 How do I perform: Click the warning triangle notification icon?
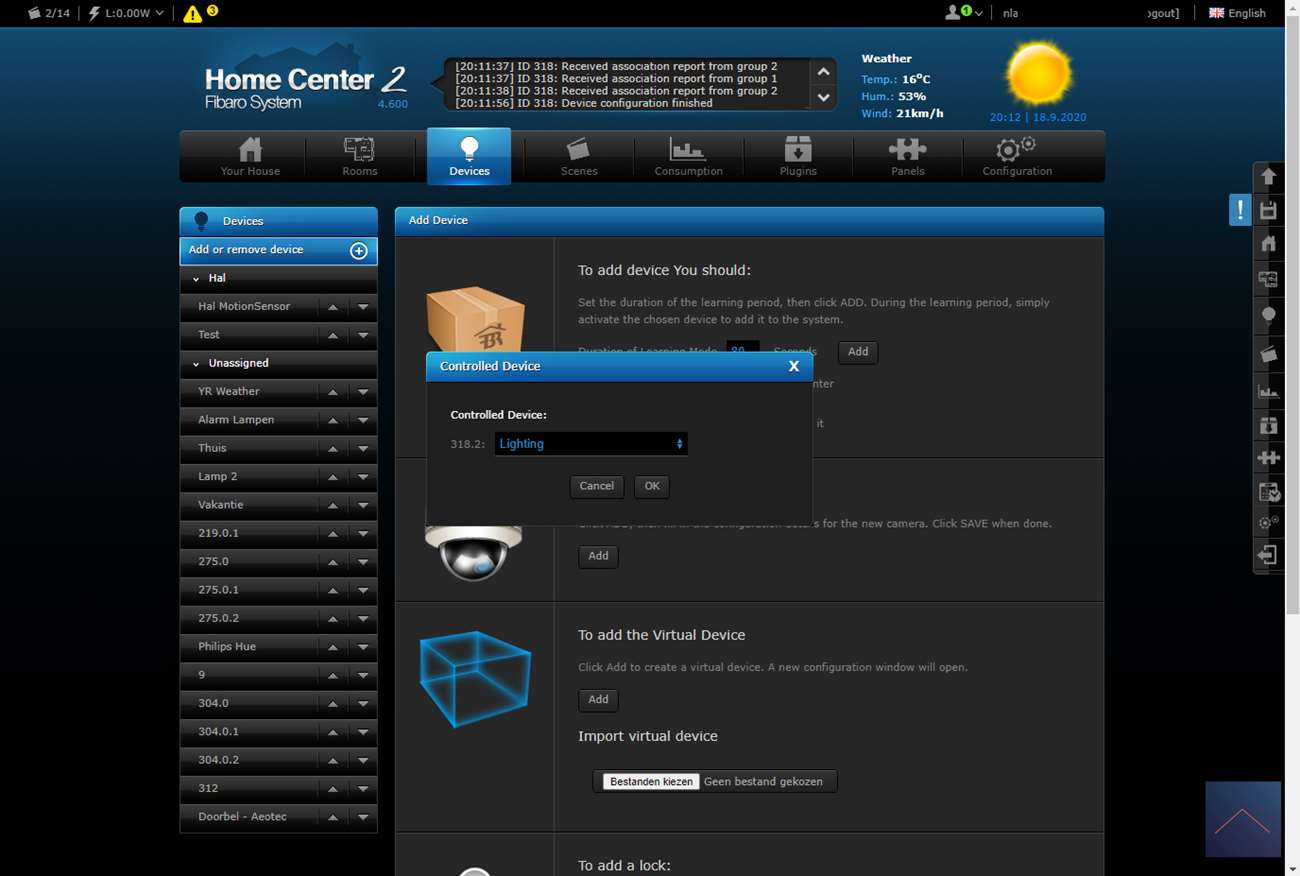point(192,13)
